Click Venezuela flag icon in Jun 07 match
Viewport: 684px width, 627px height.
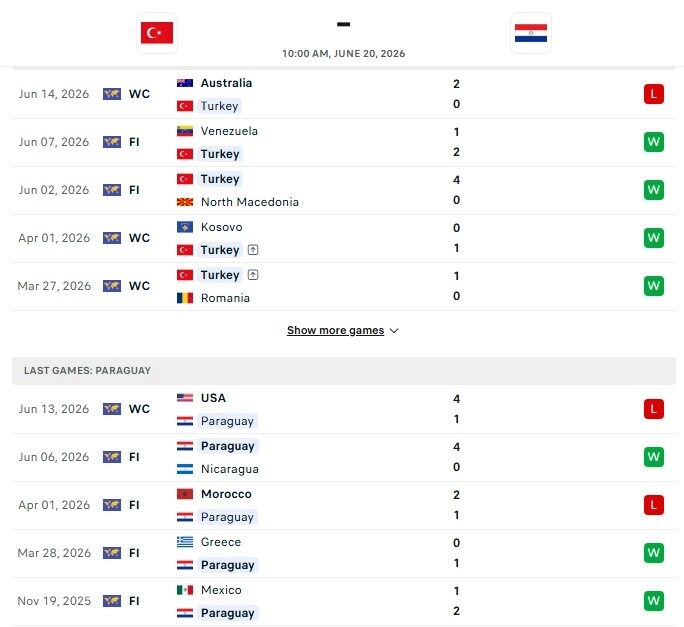coord(185,131)
